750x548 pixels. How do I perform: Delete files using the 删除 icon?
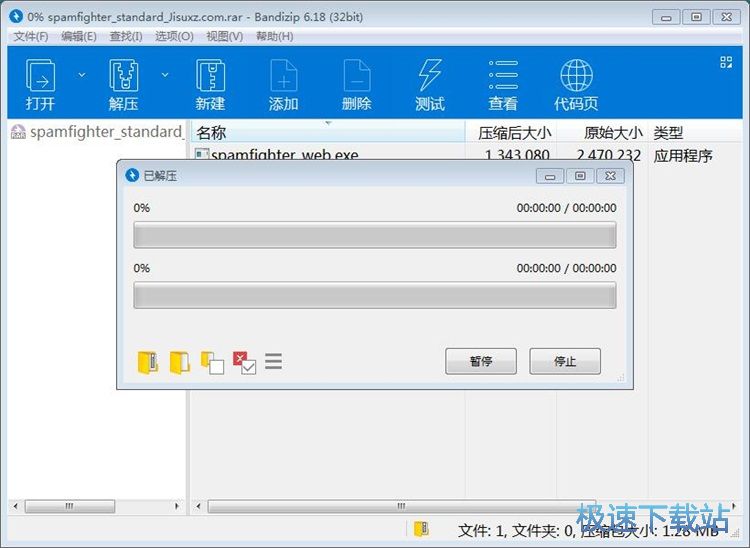[x=357, y=84]
